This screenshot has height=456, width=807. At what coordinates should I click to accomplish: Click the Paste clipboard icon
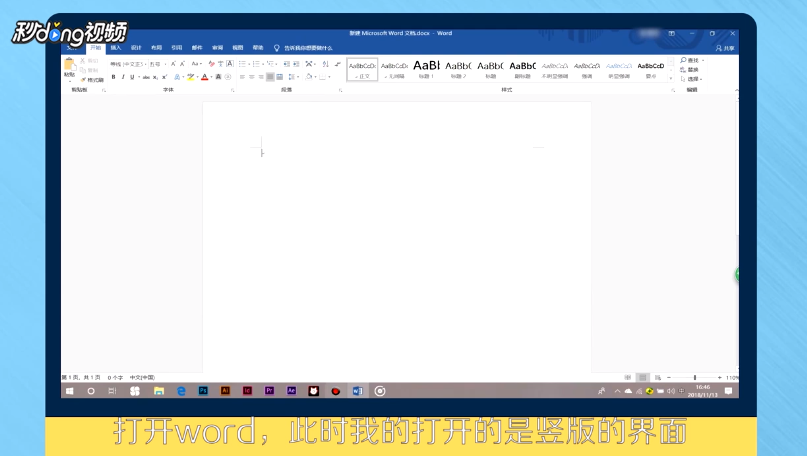tap(69, 64)
